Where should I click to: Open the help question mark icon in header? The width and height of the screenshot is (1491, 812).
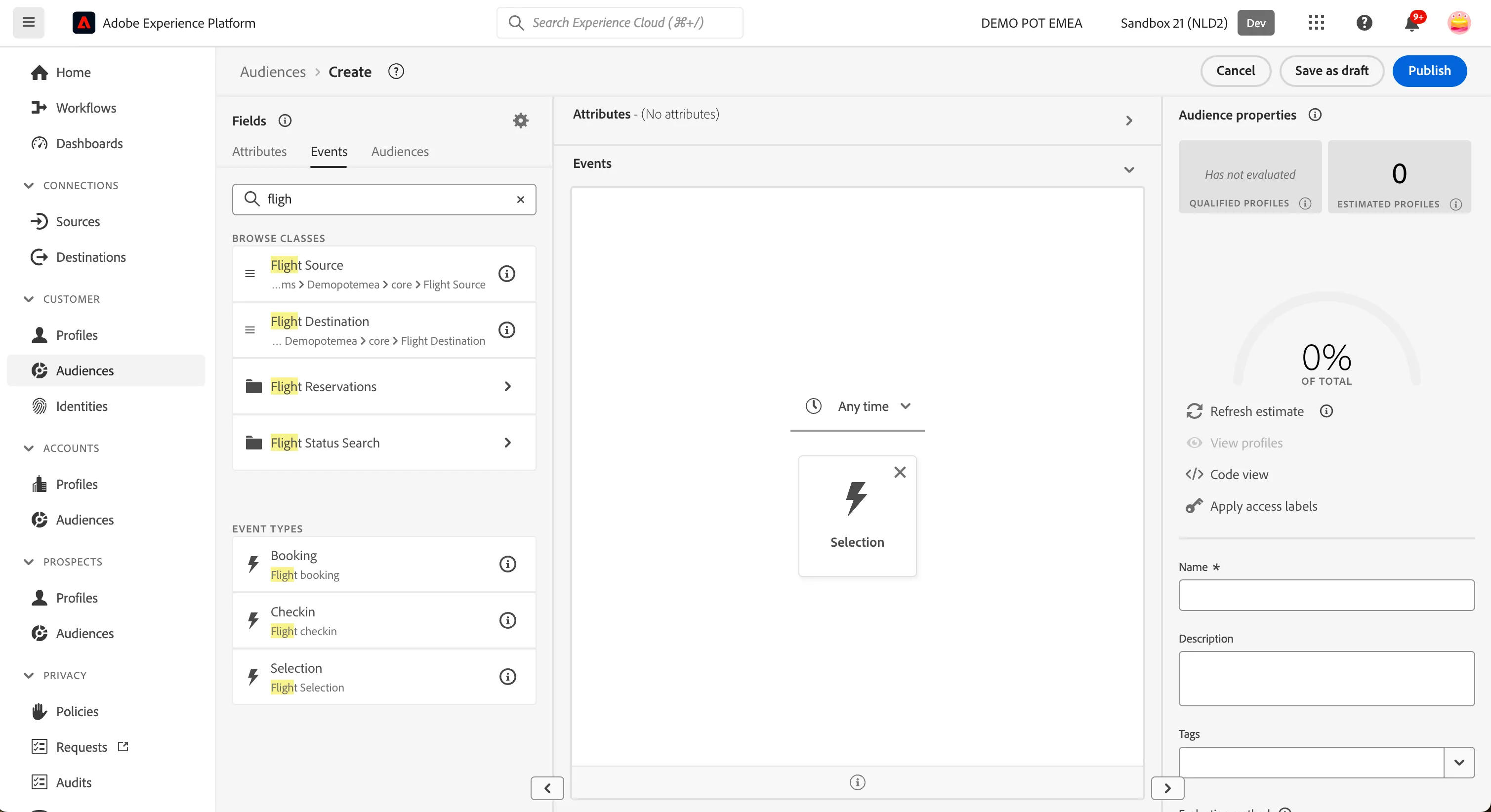1364,23
